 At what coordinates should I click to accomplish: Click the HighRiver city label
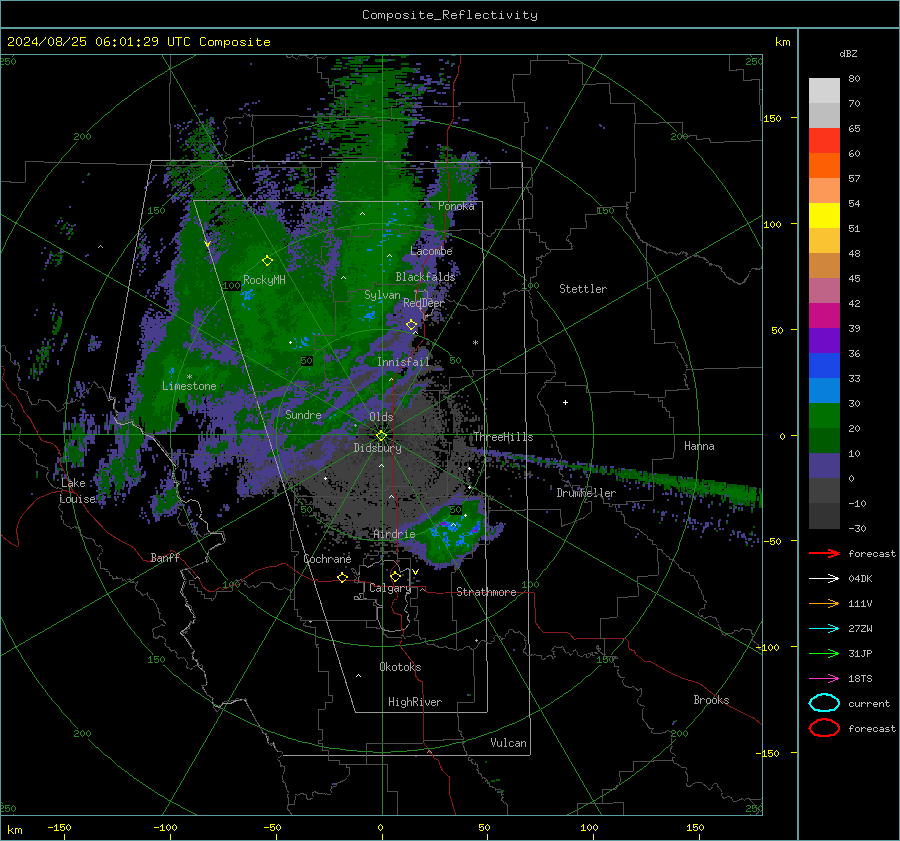(415, 702)
